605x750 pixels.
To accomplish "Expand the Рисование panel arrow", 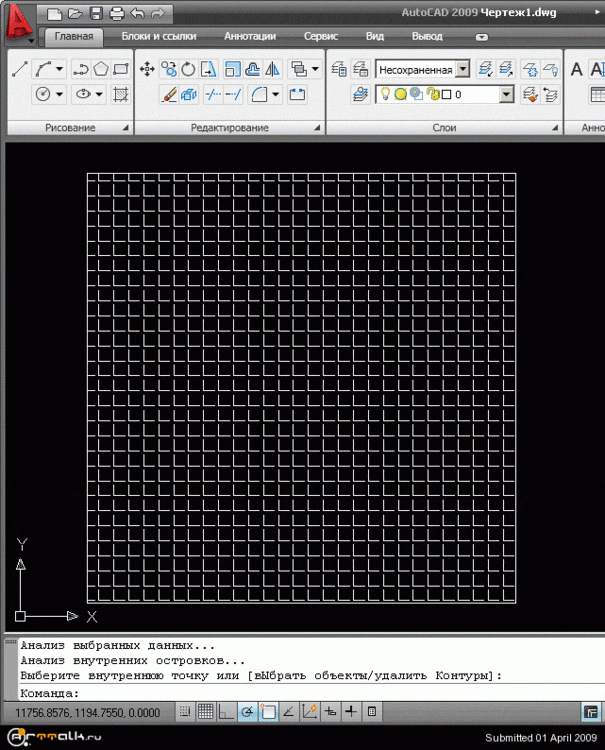I will [x=125, y=128].
